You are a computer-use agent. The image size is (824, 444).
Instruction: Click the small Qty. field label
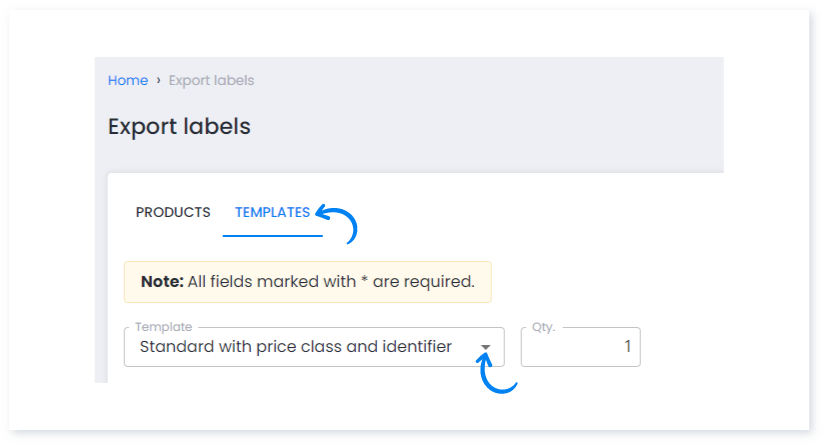pyautogui.click(x=544, y=327)
